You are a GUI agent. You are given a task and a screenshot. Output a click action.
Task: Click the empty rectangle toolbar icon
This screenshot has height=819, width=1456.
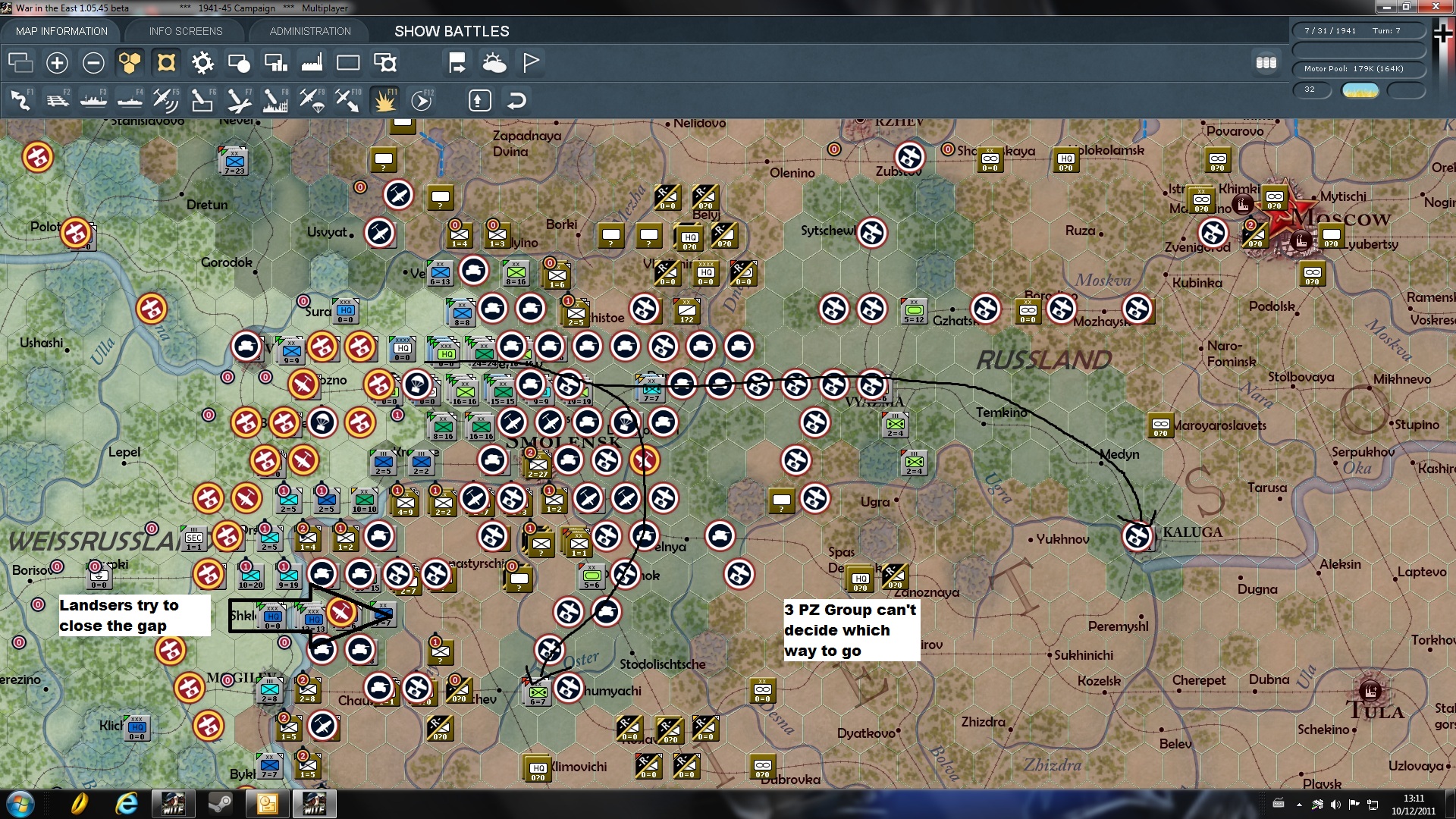click(348, 62)
